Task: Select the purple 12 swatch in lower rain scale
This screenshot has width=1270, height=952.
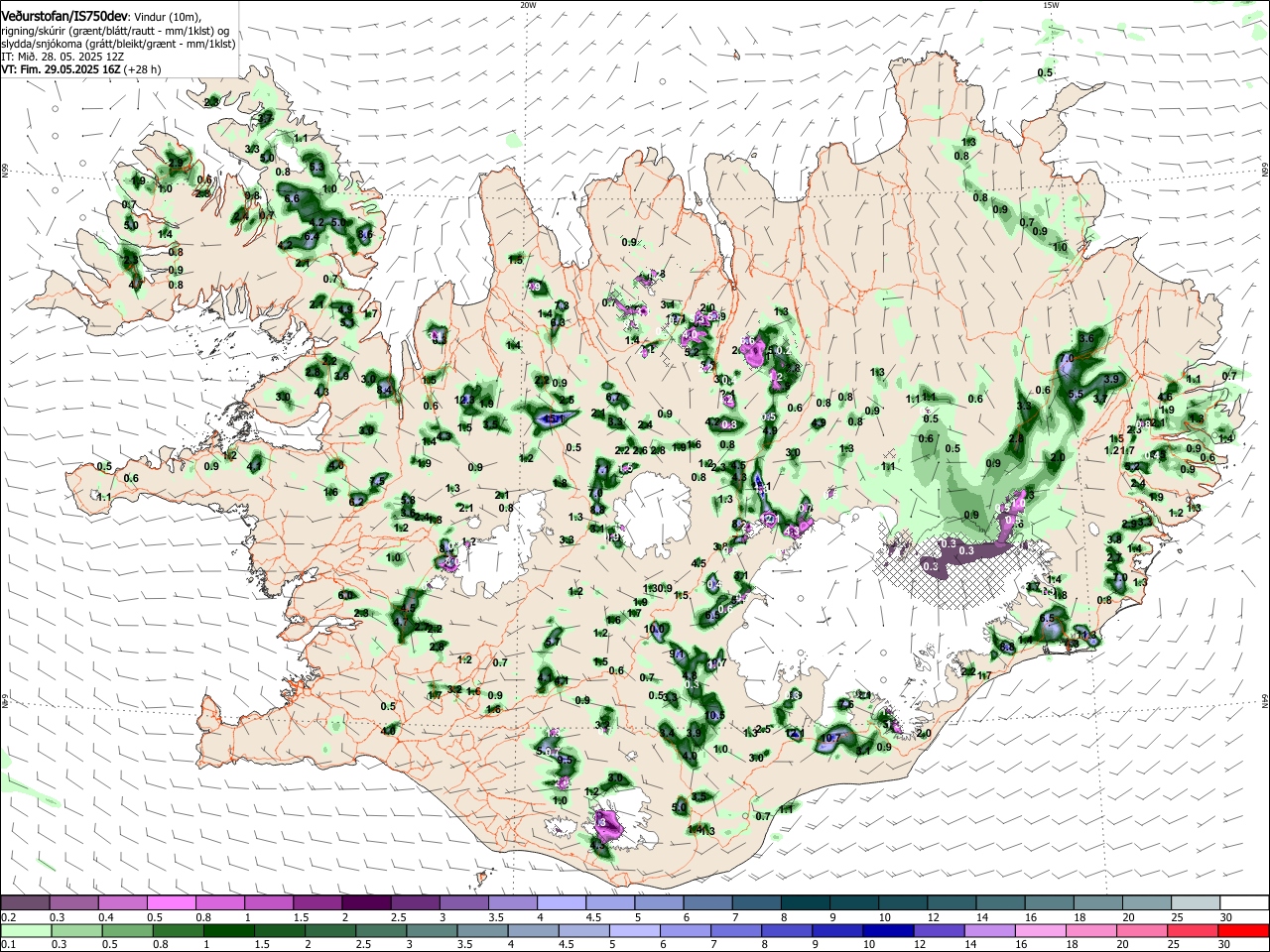Action: point(938,931)
